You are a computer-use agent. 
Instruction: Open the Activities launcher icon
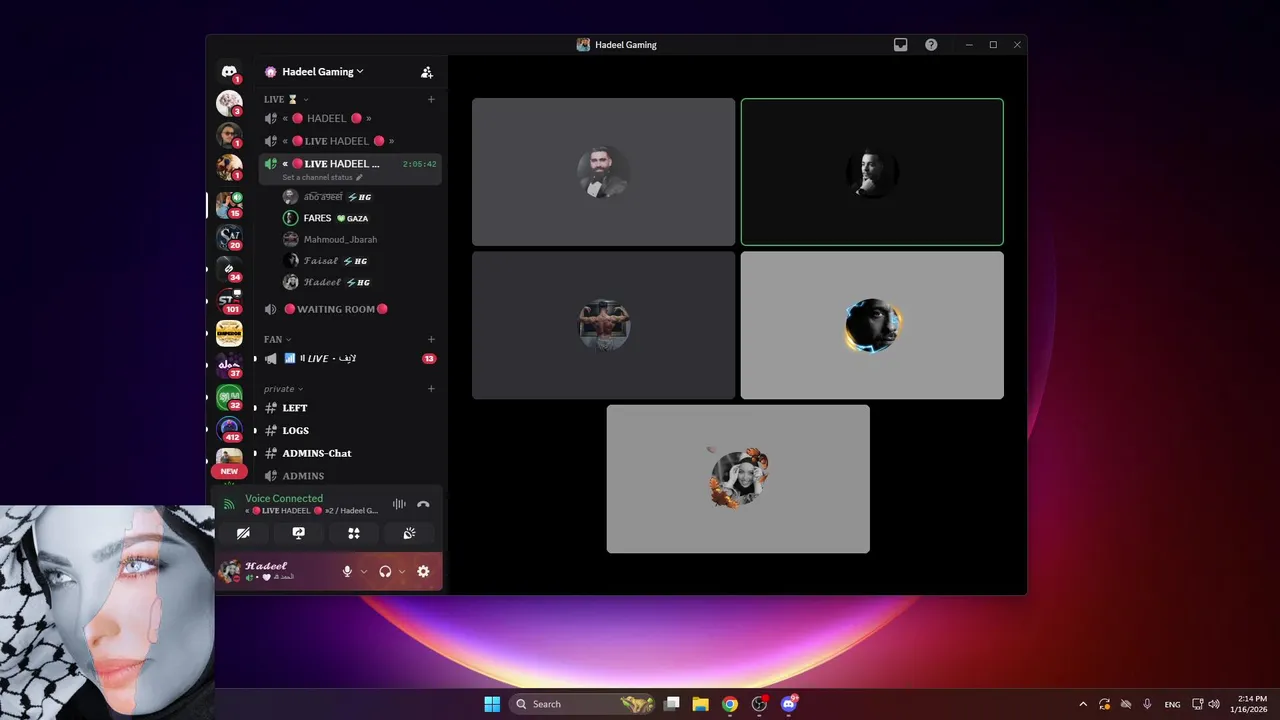tap(353, 534)
